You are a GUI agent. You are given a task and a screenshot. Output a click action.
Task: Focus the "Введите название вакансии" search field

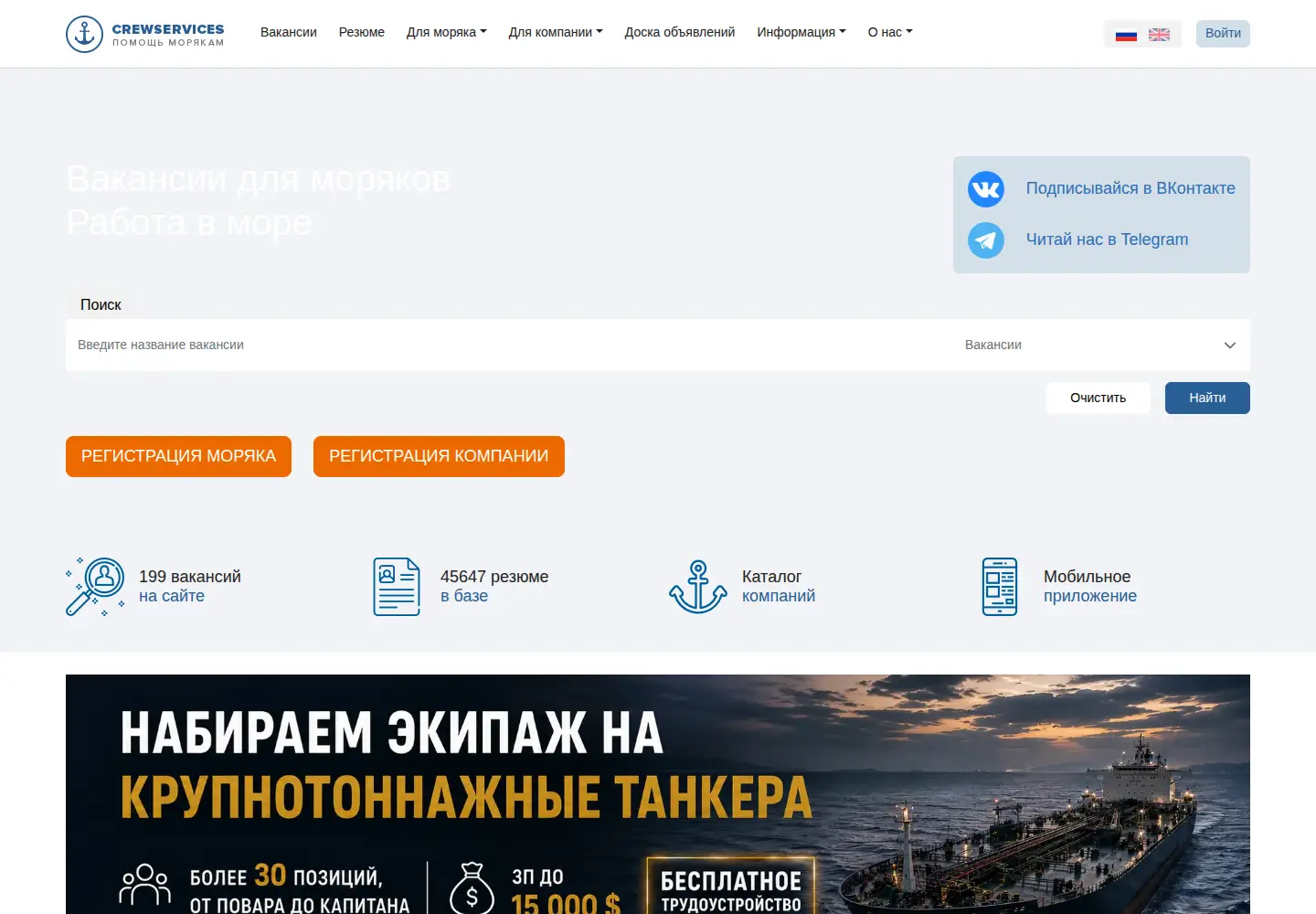[510, 345]
